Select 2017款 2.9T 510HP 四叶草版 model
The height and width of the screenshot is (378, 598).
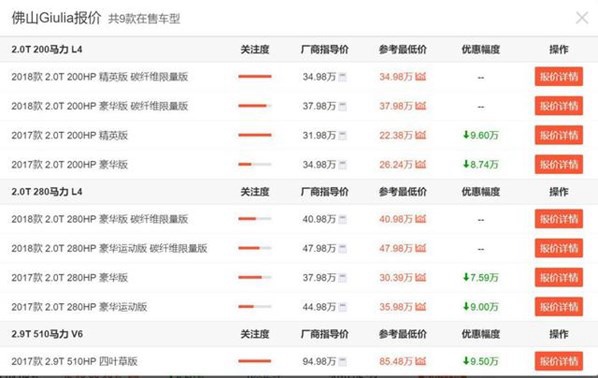pyautogui.click(x=74, y=362)
